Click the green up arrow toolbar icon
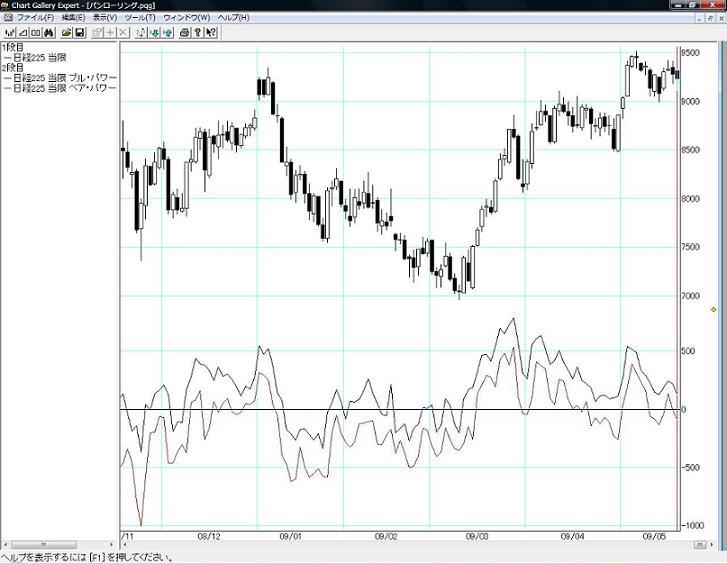The image size is (727, 563). pyautogui.click(x=167, y=33)
